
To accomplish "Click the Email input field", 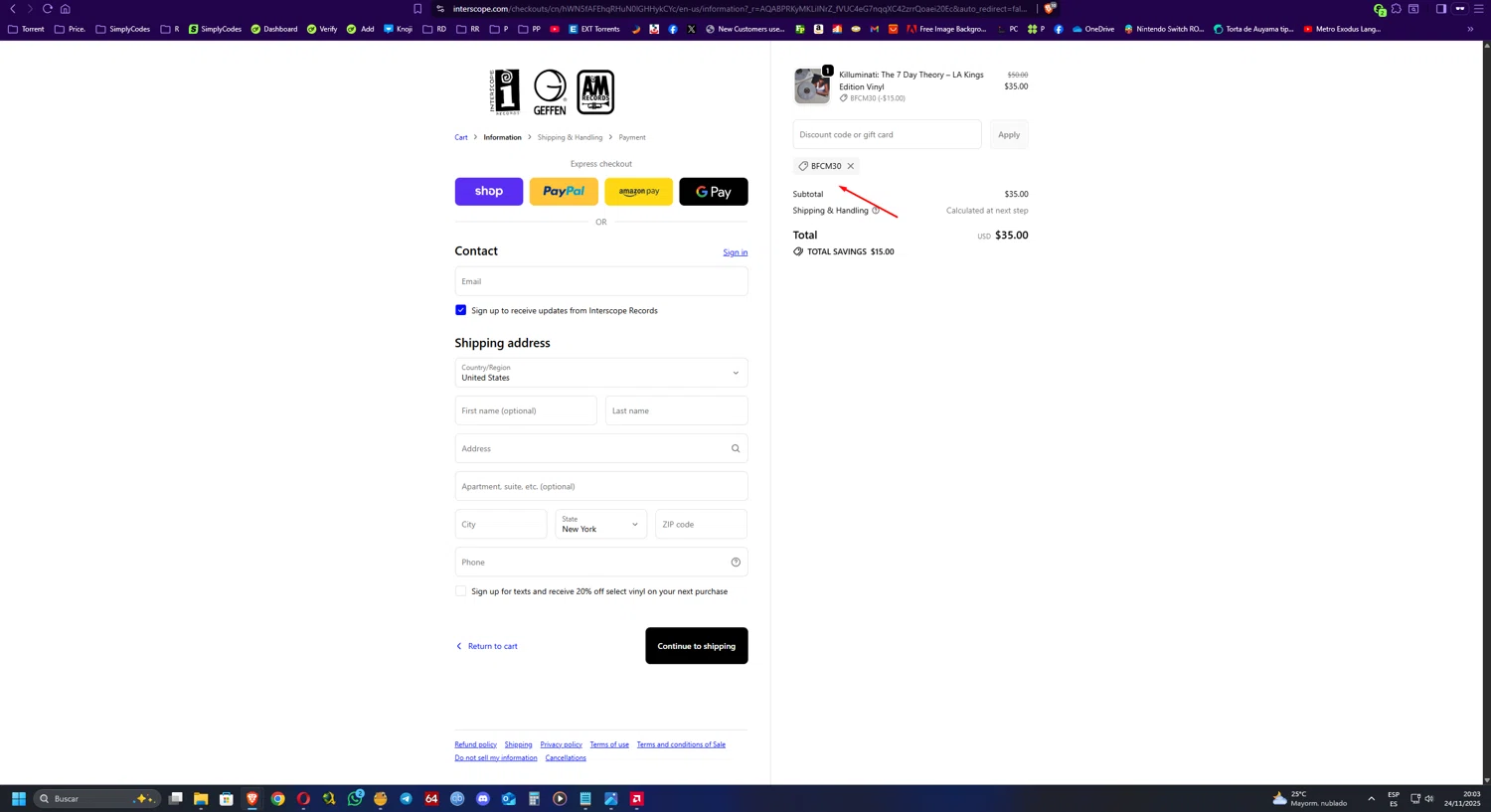I will pyautogui.click(x=601, y=281).
